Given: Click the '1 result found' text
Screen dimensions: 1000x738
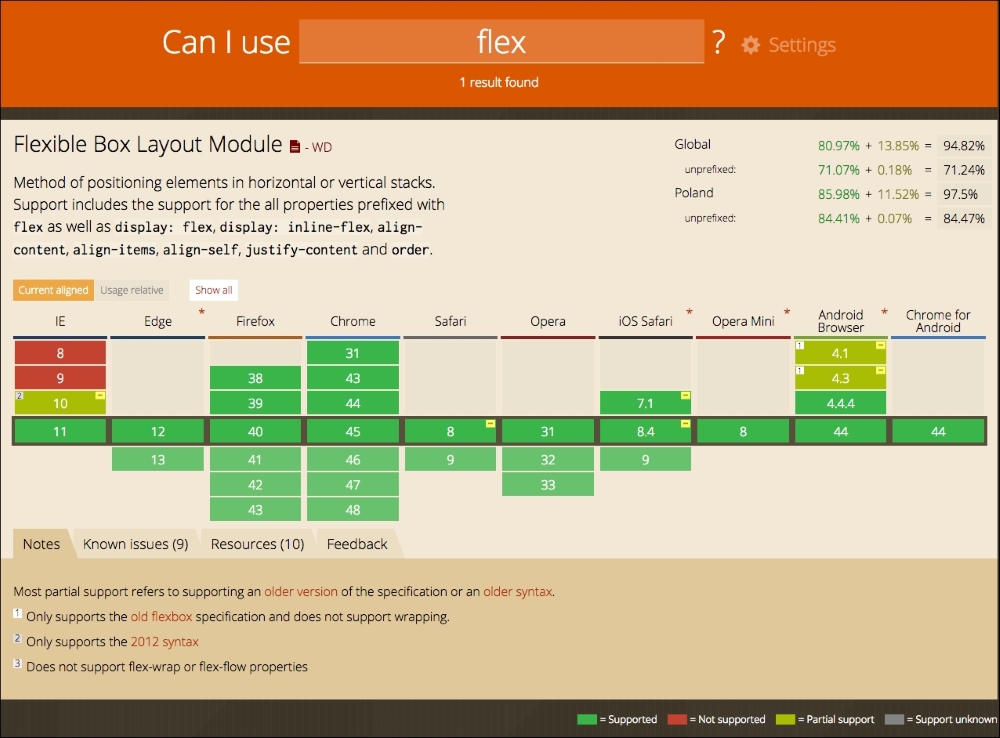Looking at the screenshot, I should [499, 82].
